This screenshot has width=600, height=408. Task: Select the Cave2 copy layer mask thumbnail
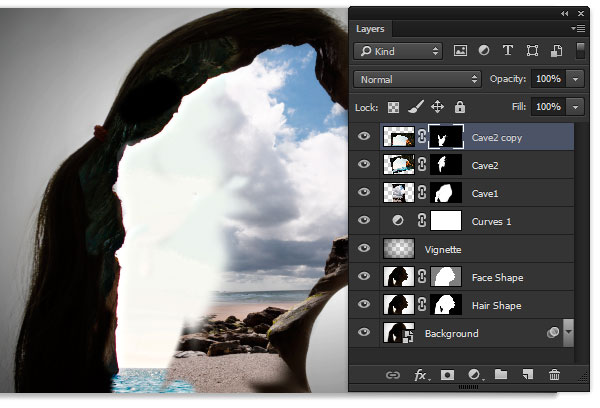pyautogui.click(x=446, y=137)
